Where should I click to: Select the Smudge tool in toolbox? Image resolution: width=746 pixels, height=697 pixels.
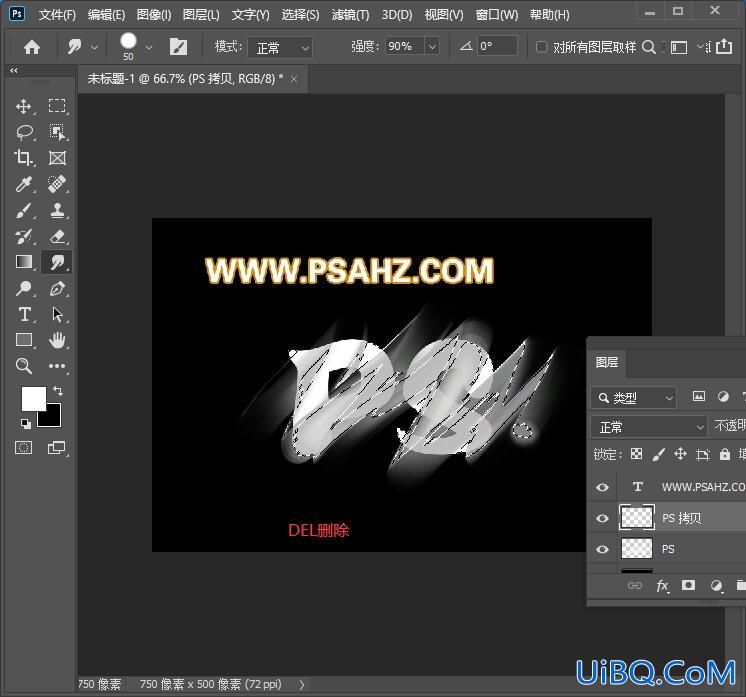(57, 262)
